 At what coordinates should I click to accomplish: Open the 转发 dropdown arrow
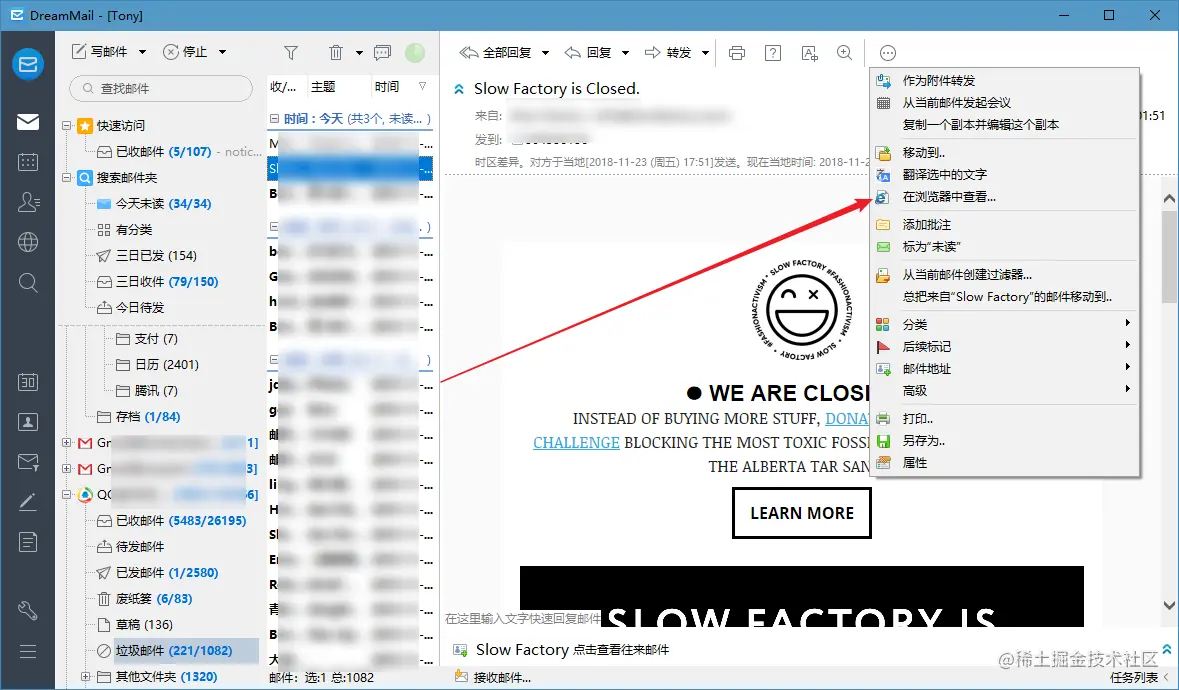[x=705, y=53]
